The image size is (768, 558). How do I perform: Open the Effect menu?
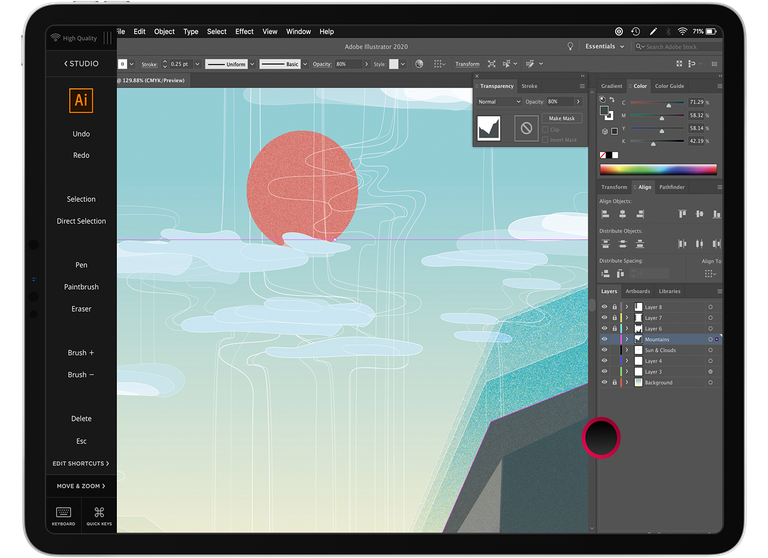pyautogui.click(x=244, y=31)
